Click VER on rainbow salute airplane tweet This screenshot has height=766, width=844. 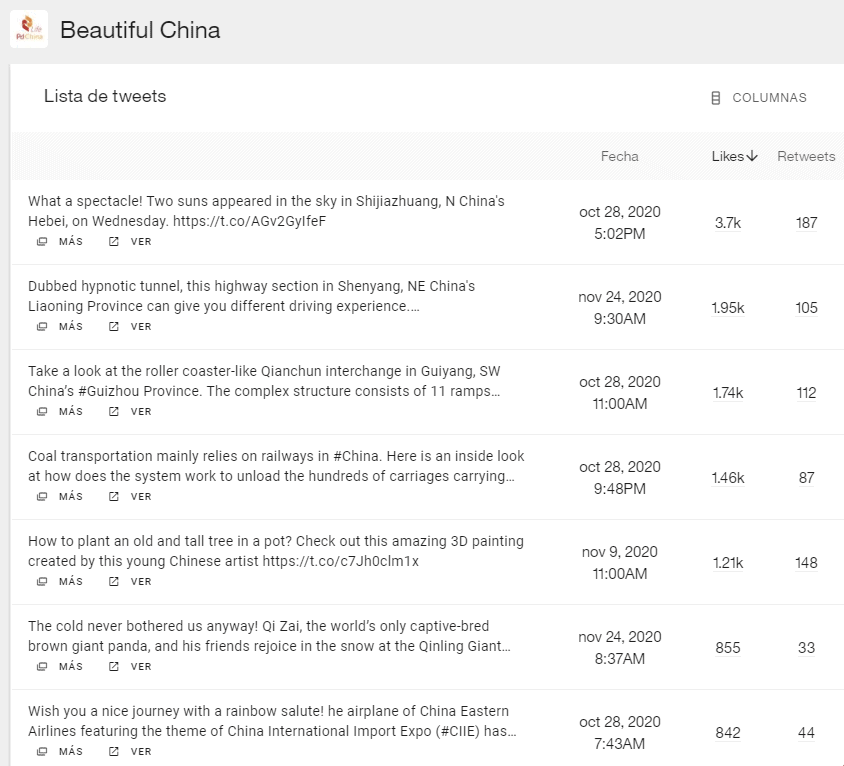(x=141, y=752)
